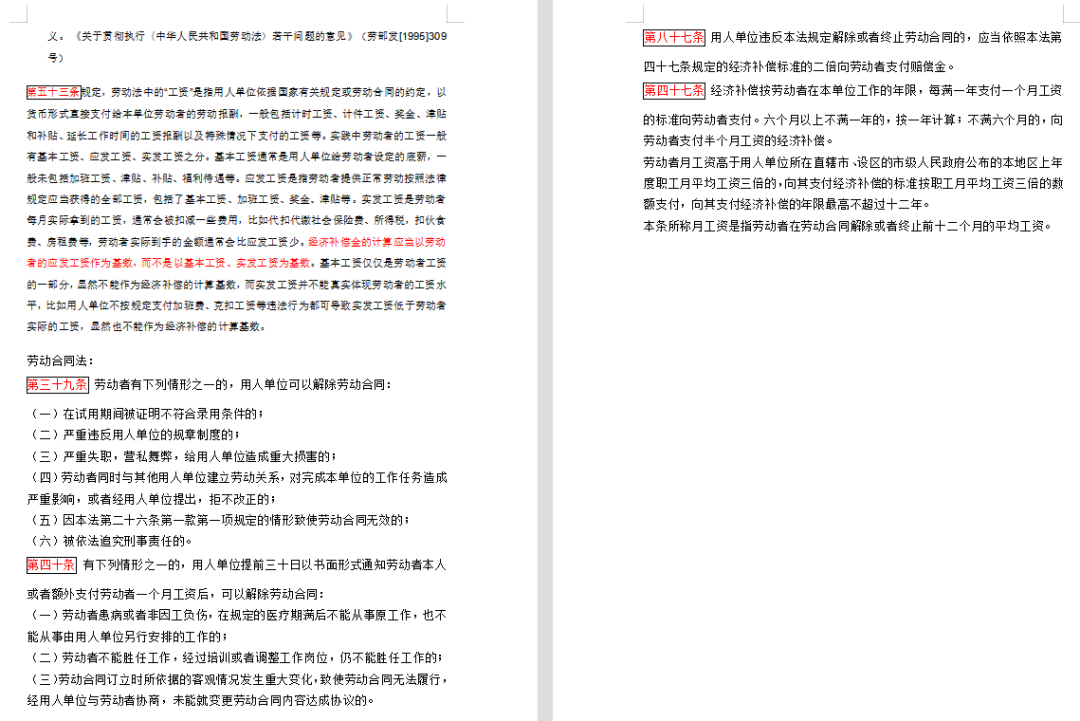1080x721 pixels.
Task: Click the line starting "劳动者月工资高于用人单位"
Action: pos(853,163)
